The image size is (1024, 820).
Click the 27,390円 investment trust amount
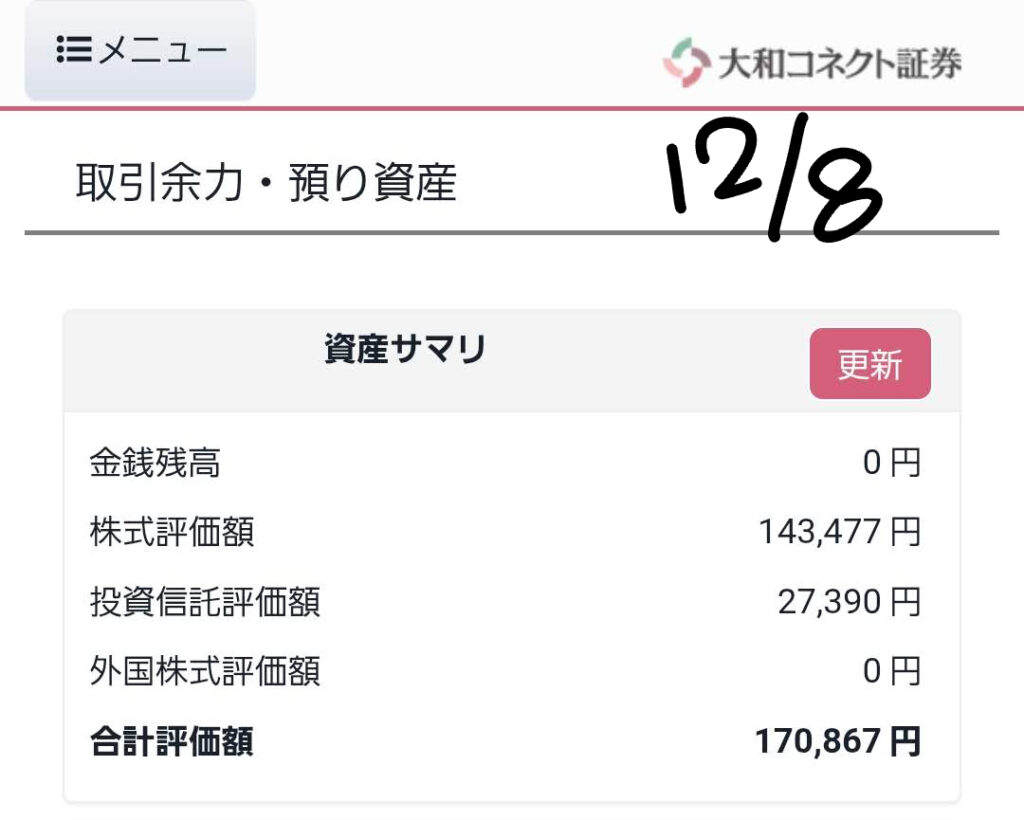tap(848, 602)
